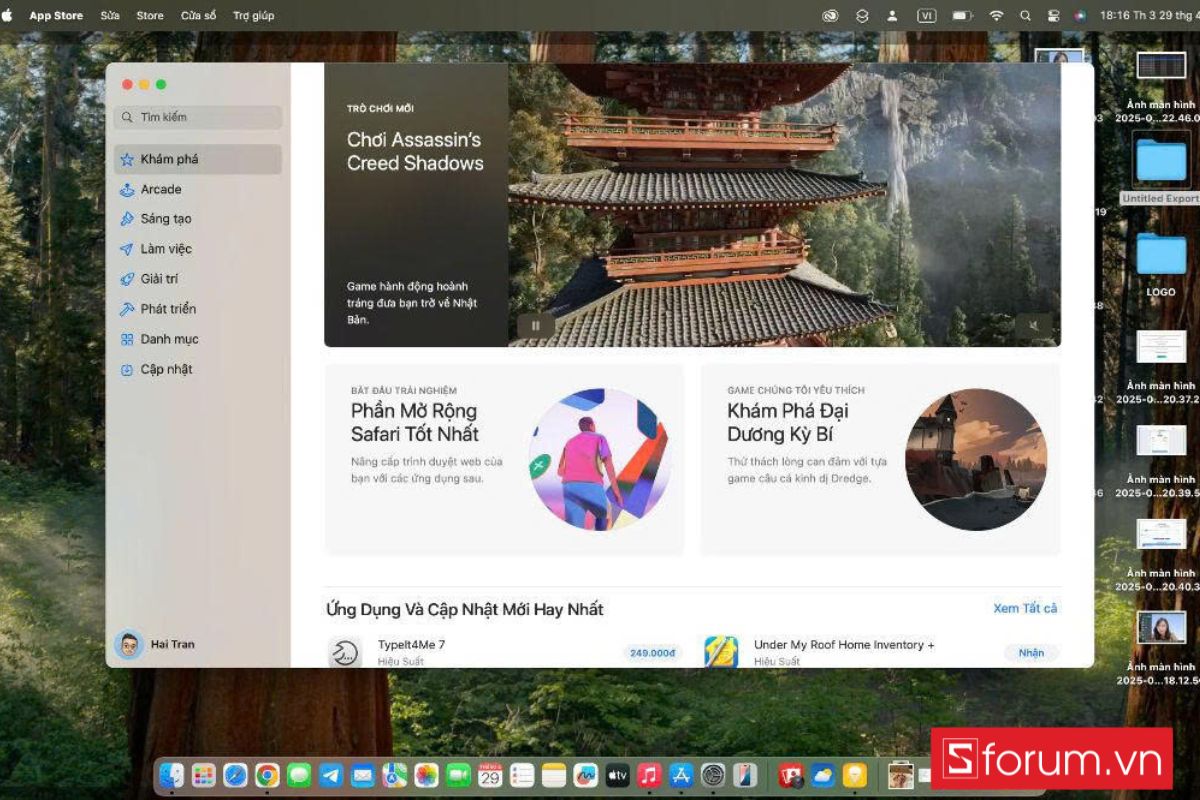Image resolution: width=1200 pixels, height=800 pixels.
Task: Open FaceTime from the Dock
Action: 459,775
